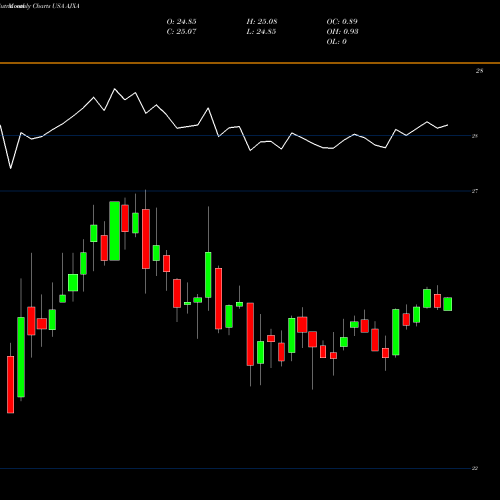The height and width of the screenshot is (500, 500).
Task: Click the 27 price axis label
Action: click(475, 191)
